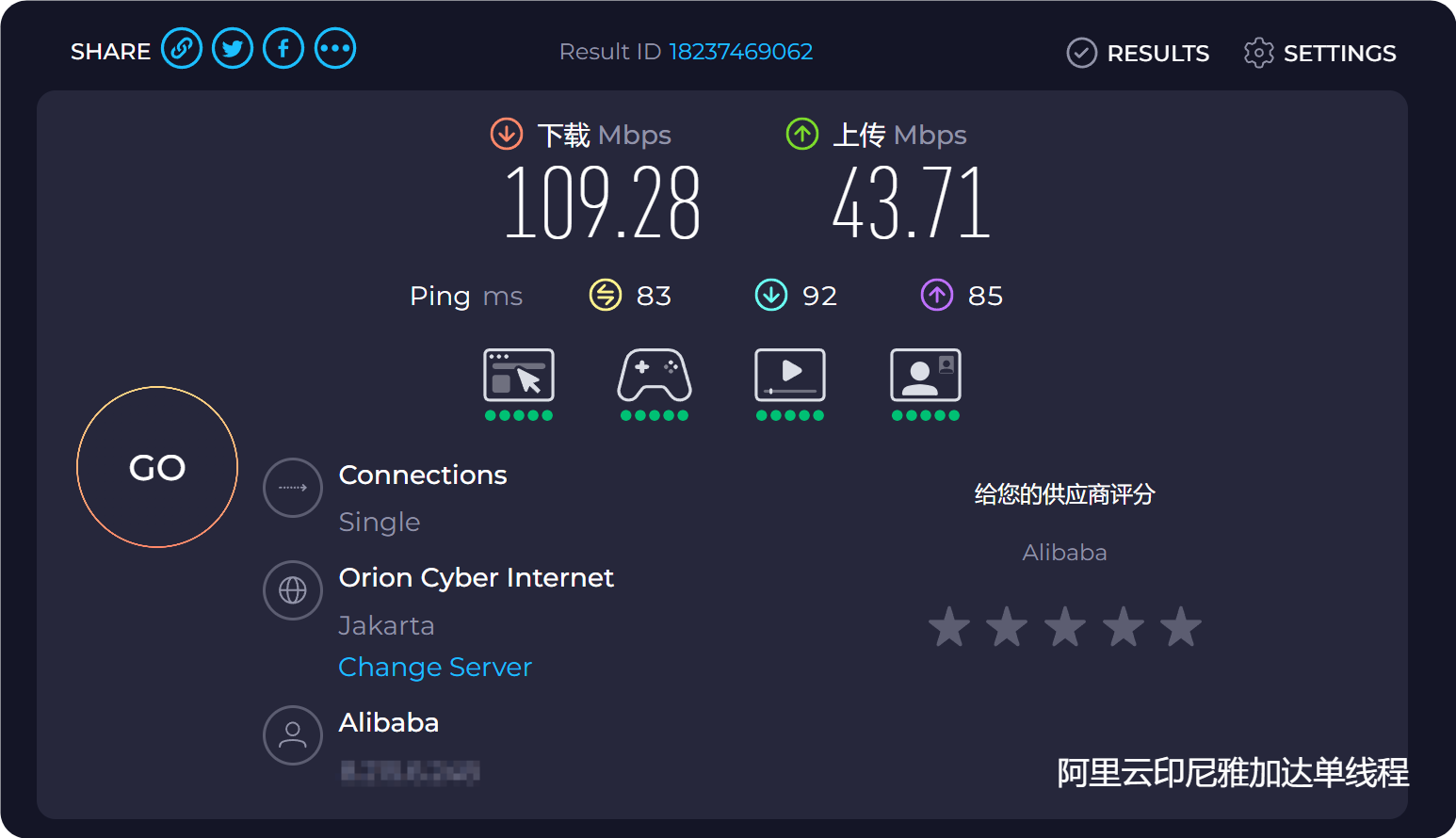The height and width of the screenshot is (838, 1456).
Task: Click the Change Server link
Action: [435, 667]
